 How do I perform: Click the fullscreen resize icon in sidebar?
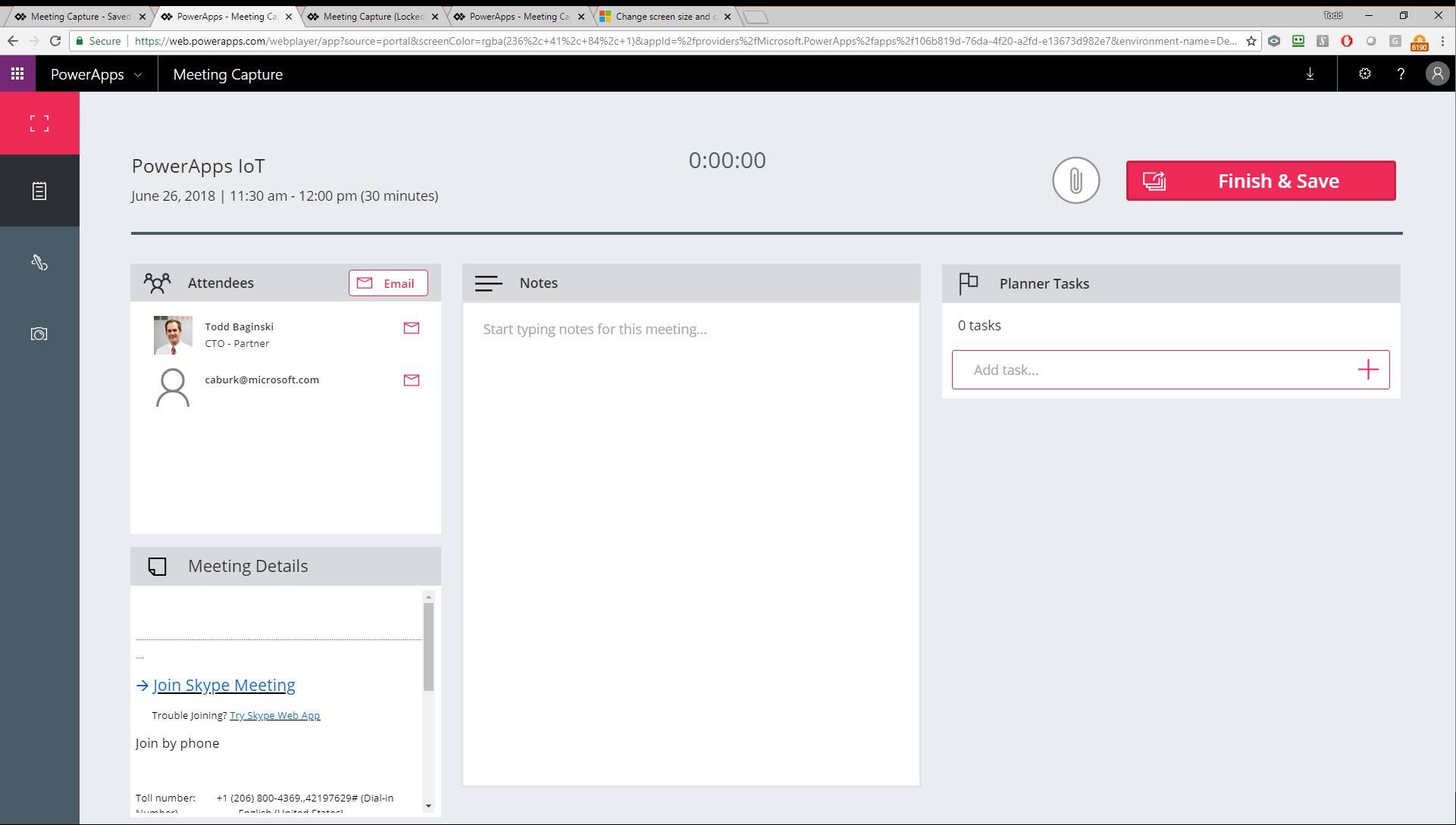pyautogui.click(x=39, y=123)
